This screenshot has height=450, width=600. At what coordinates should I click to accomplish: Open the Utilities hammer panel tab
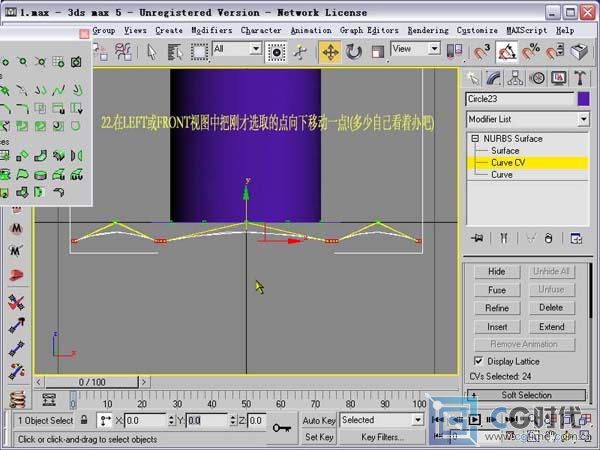click(580, 78)
